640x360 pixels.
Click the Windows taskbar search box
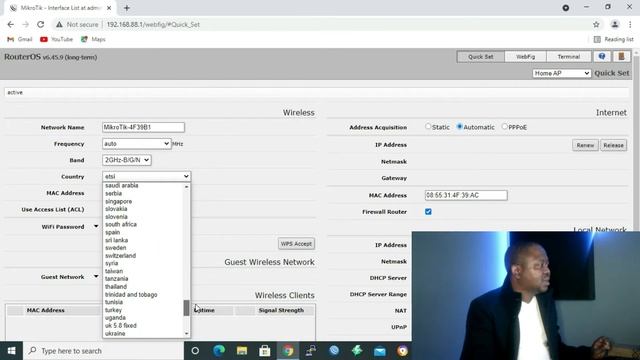[x=104, y=351]
